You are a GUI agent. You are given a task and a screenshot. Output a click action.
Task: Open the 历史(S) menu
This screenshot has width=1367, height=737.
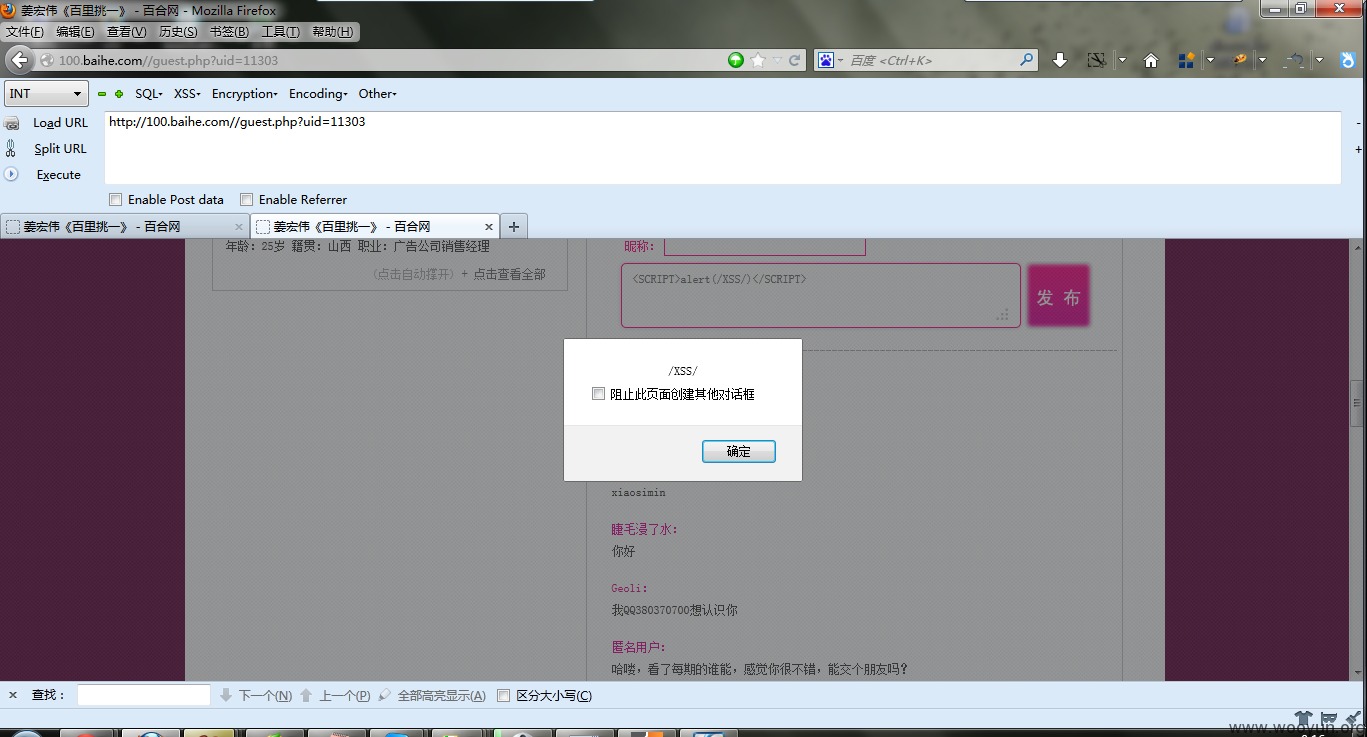point(178,32)
